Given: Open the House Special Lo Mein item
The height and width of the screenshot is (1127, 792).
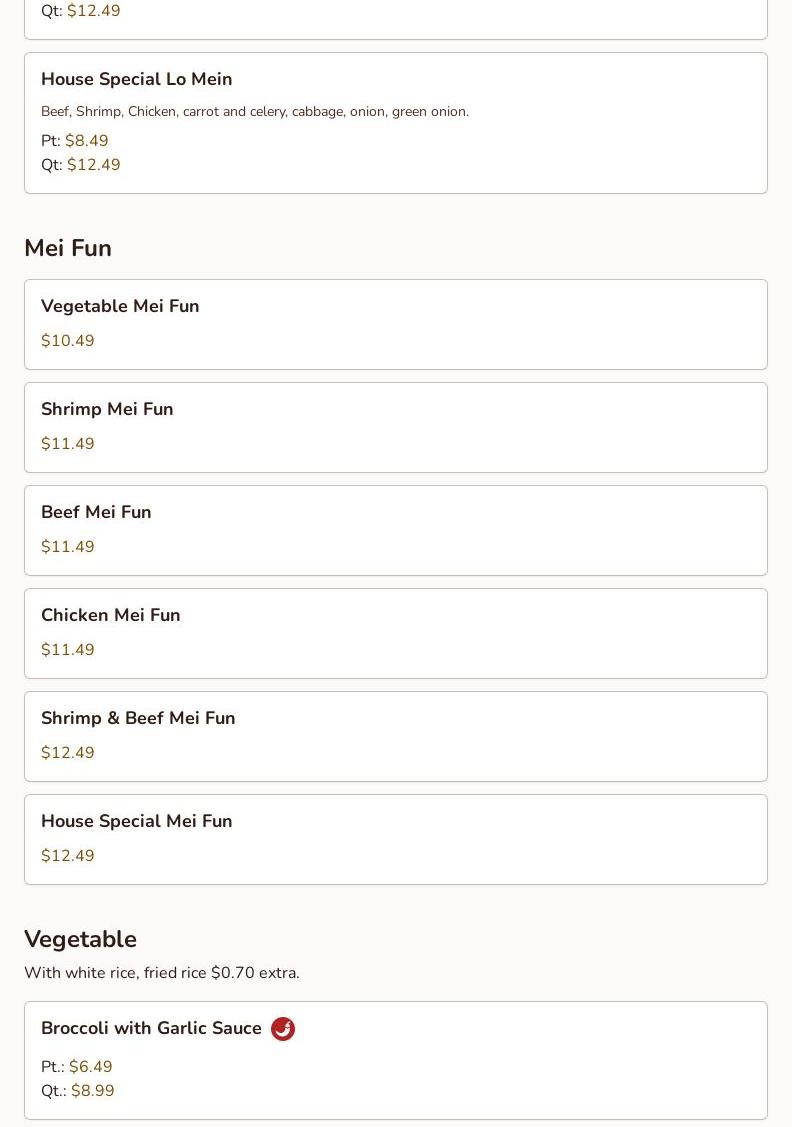Looking at the screenshot, I should pos(396,123).
